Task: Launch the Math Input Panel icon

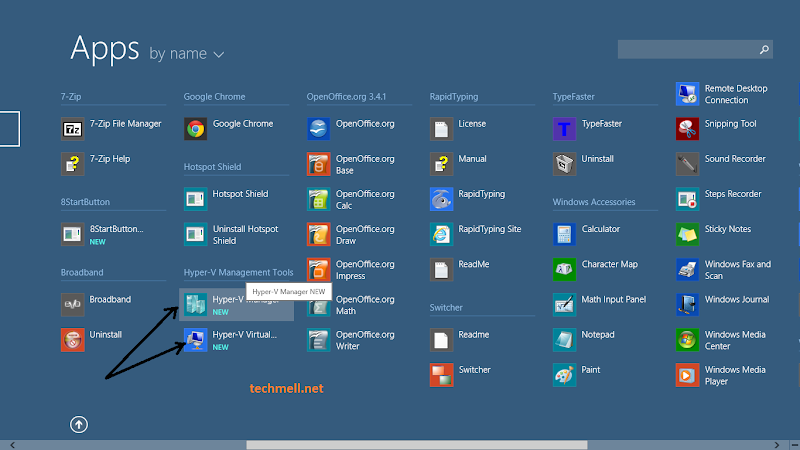Action: pos(564,305)
